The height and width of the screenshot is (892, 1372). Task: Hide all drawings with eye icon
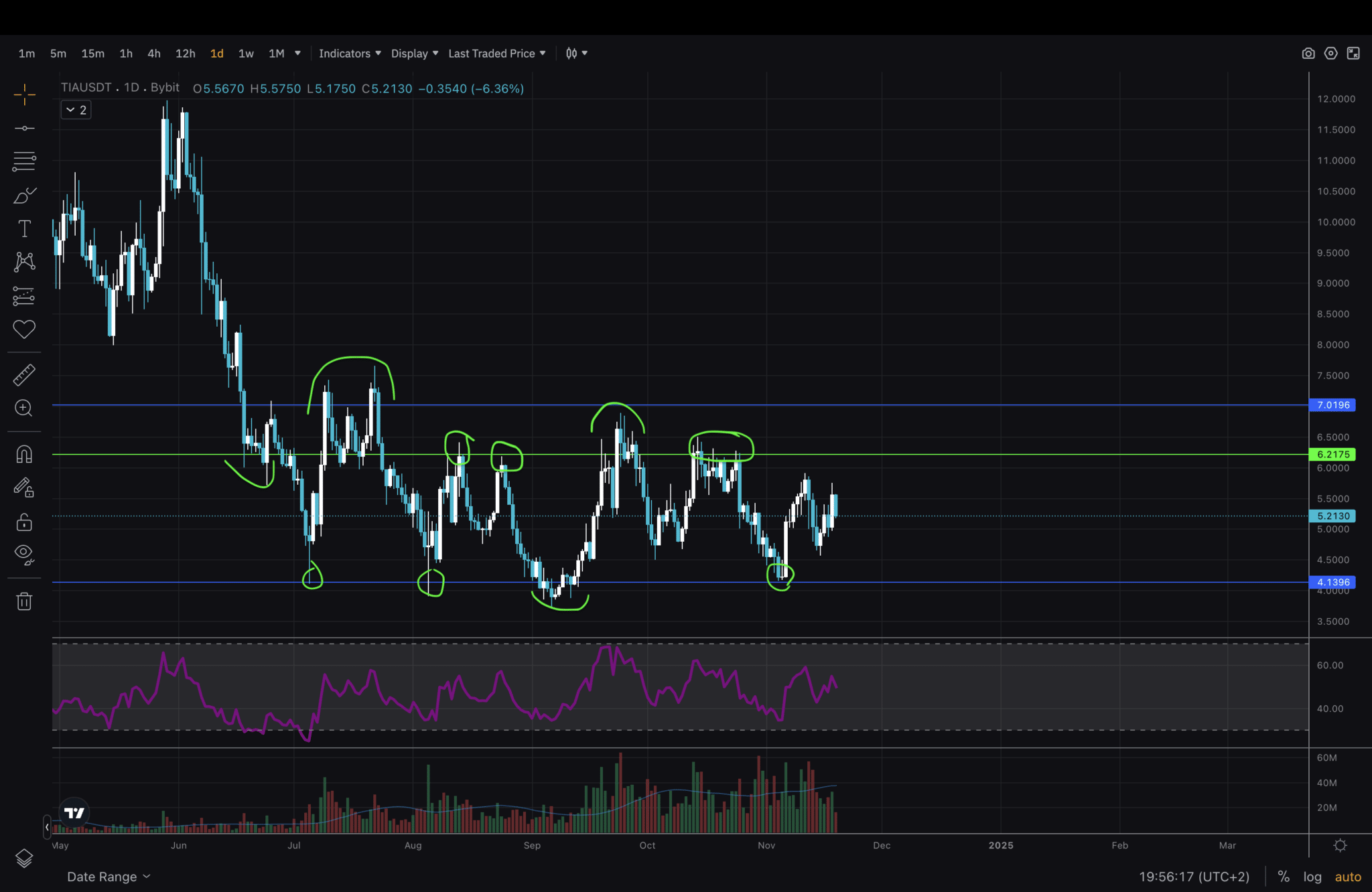[24, 554]
